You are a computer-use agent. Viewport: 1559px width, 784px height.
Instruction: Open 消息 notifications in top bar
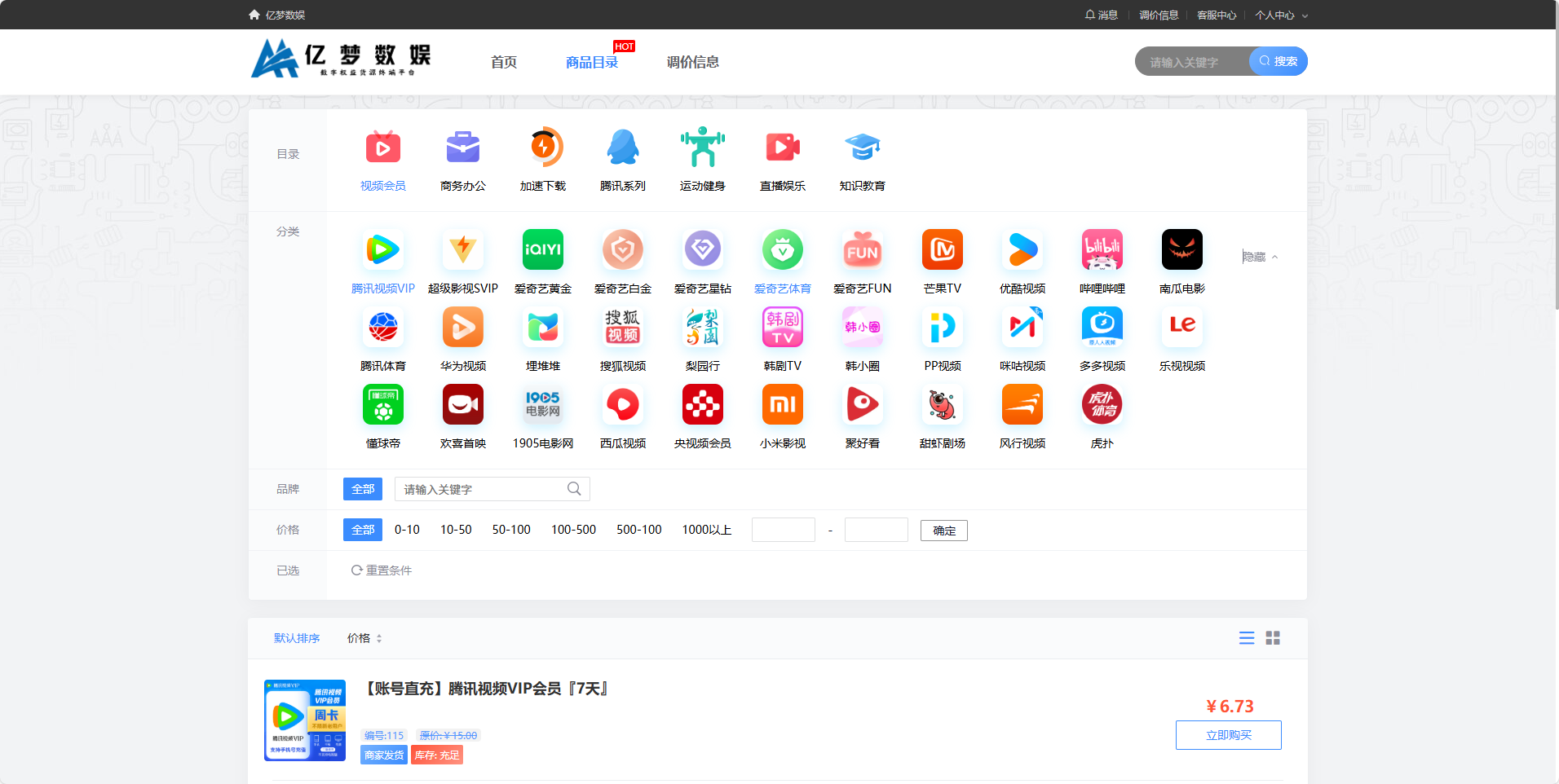tap(1102, 15)
